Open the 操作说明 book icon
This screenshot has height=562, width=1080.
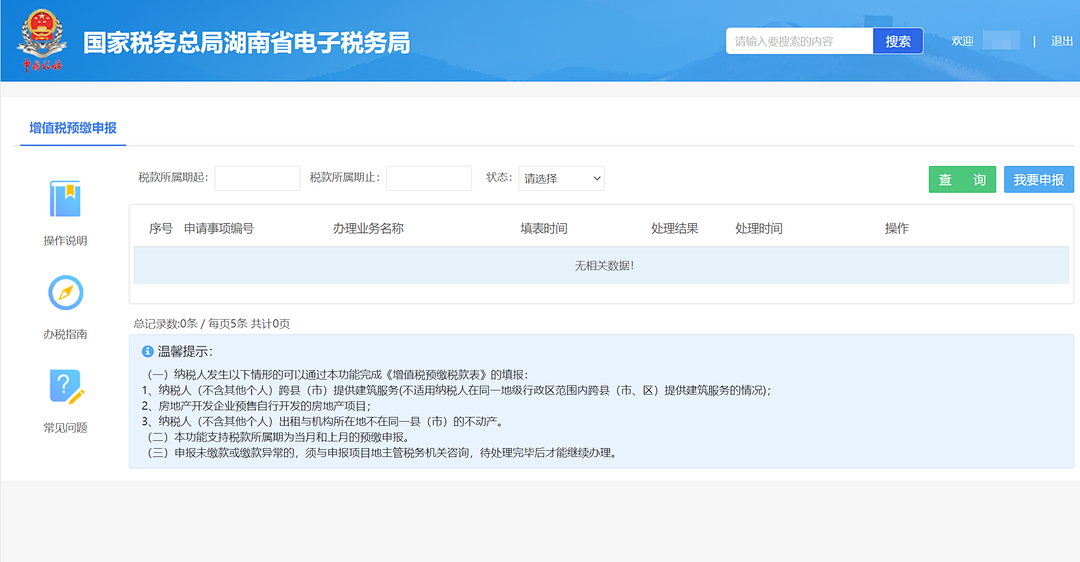point(65,199)
